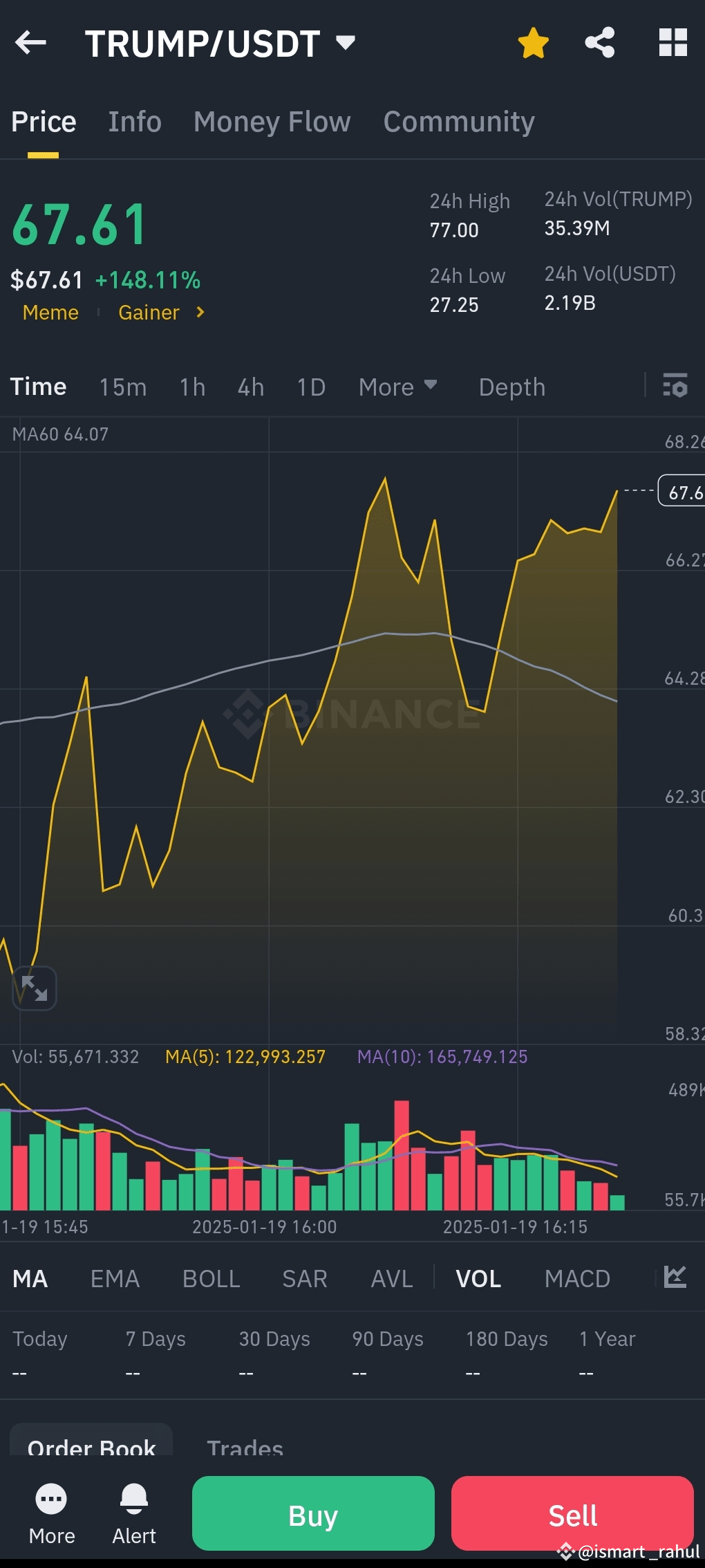This screenshot has height=1568, width=705.
Task: Select the MACD sub-indicator
Action: pyautogui.click(x=577, y=1279)
